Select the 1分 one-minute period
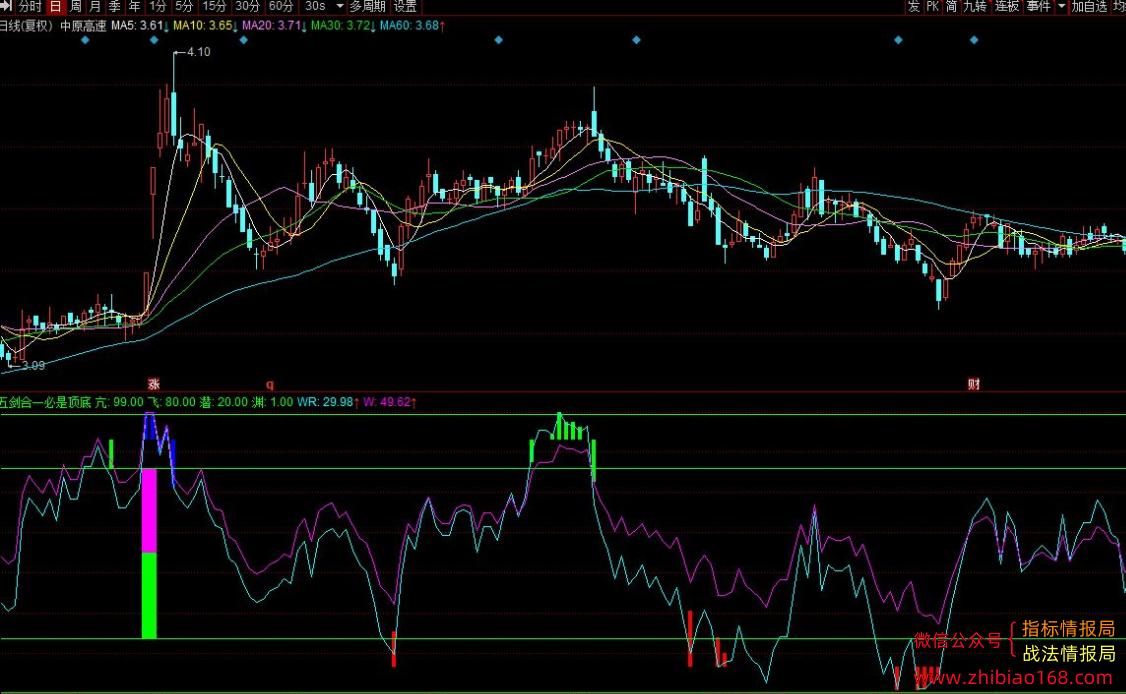 point(158,6)
